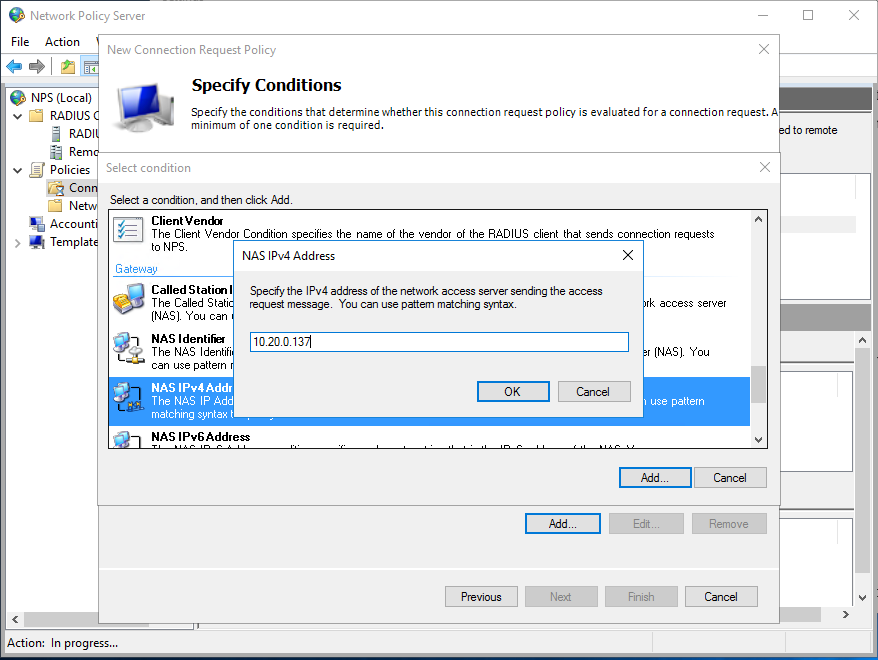Open the Action menu

(x=62, y=41)
